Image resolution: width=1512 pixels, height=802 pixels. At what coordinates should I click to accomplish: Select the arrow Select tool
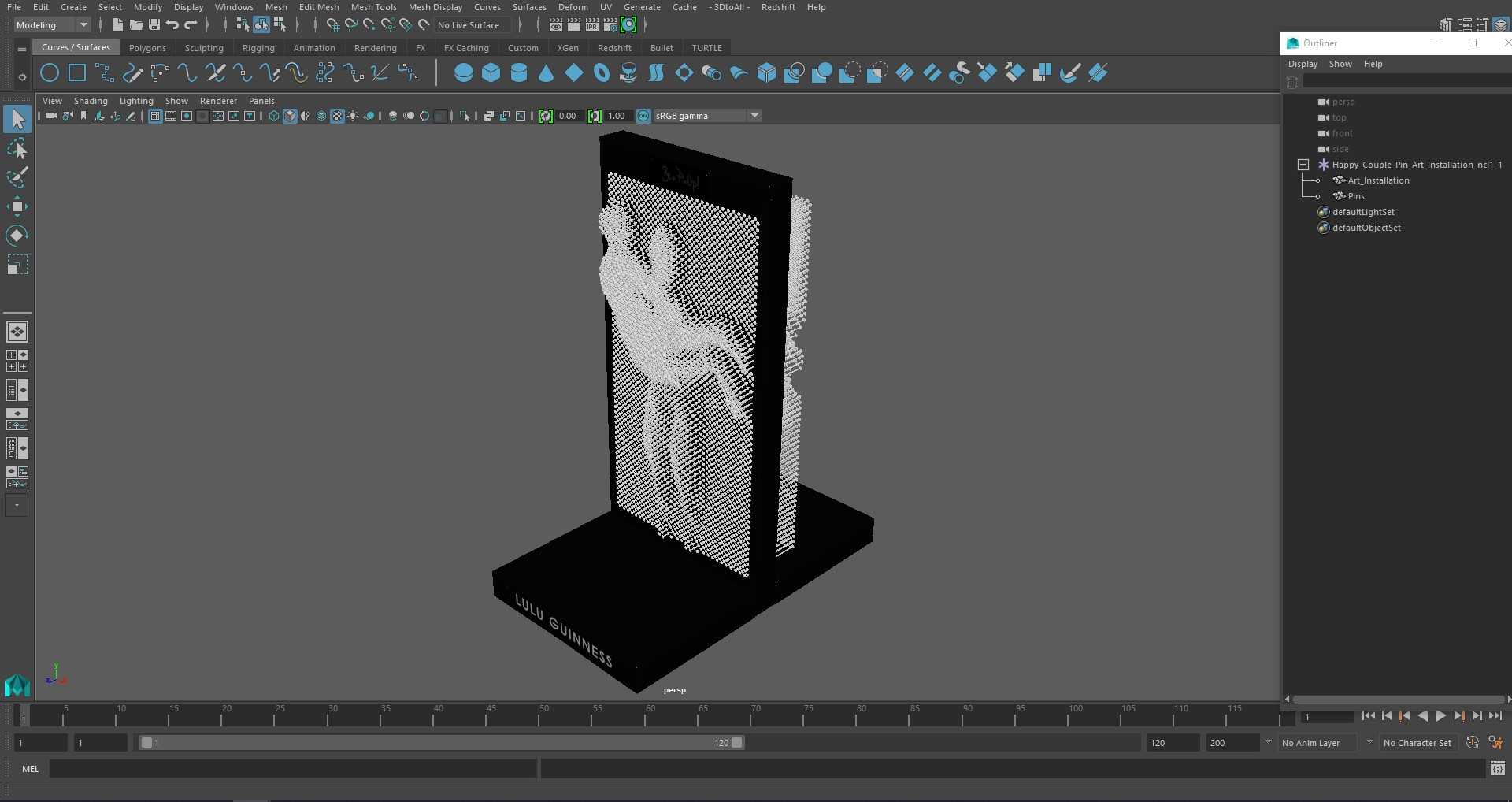pyautogui.click(x=17, y=120)
